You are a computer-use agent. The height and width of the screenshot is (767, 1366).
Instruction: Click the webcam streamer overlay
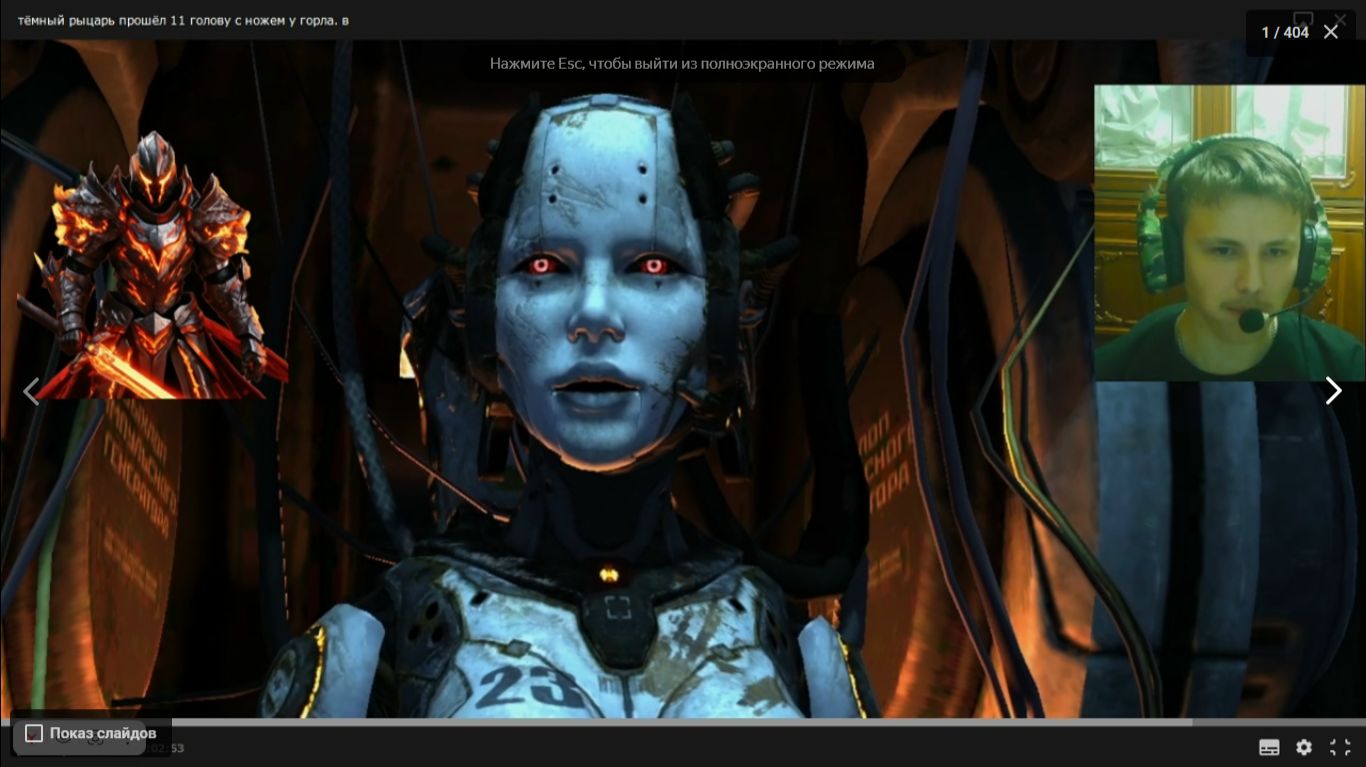(1230, 232)
